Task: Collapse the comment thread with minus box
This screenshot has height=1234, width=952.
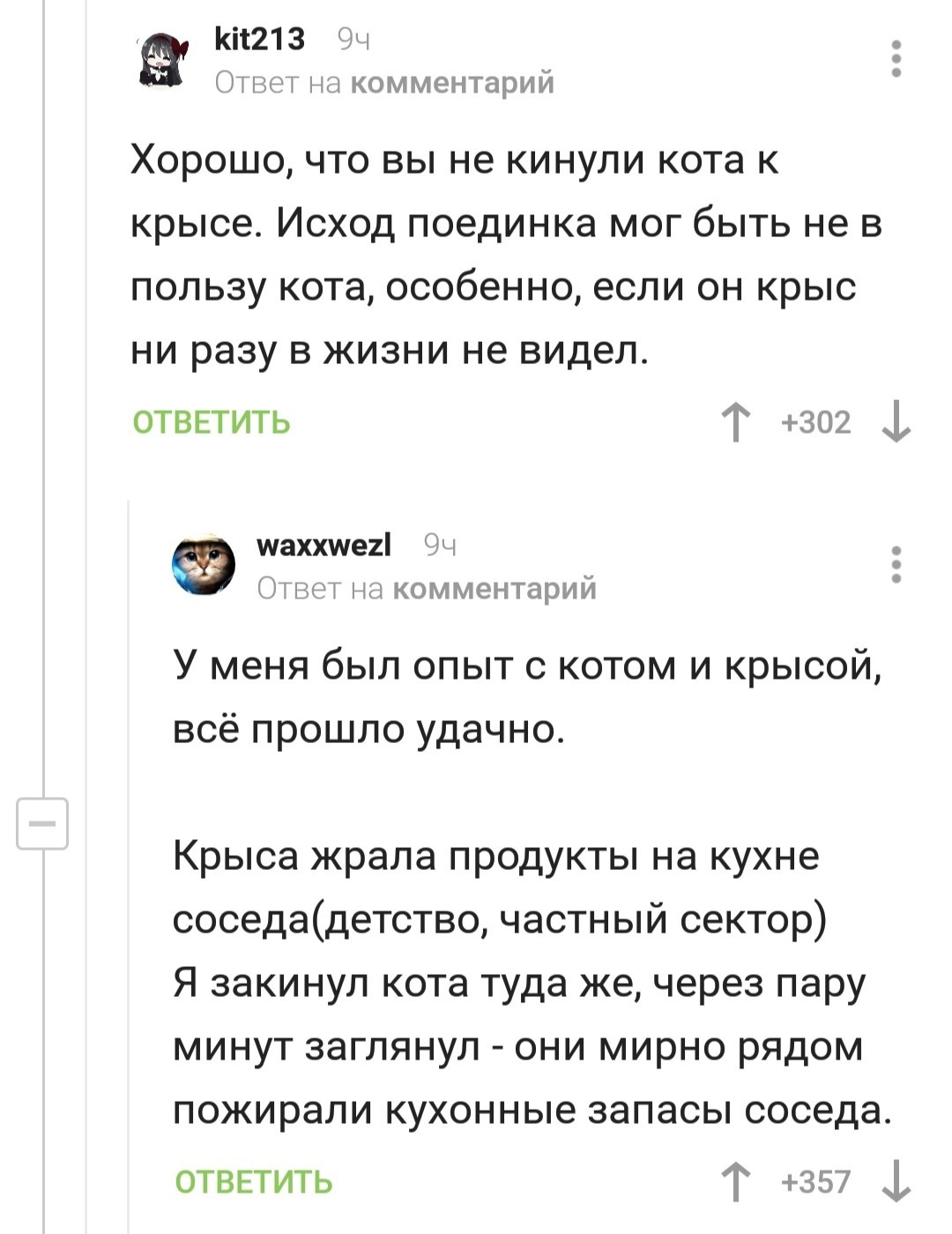Action: tap(43, 823)
